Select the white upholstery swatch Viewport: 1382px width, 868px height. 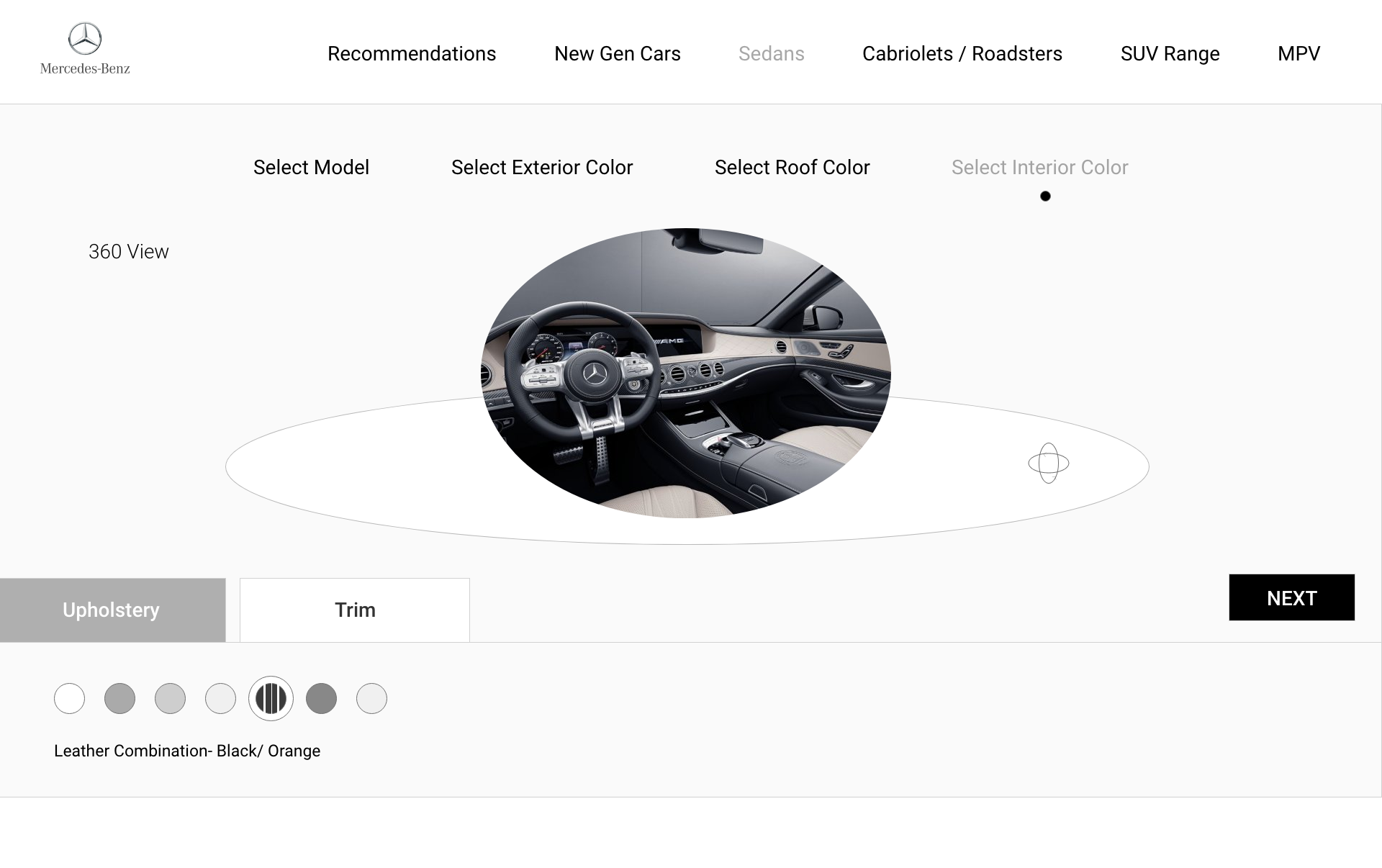point(69,698)
